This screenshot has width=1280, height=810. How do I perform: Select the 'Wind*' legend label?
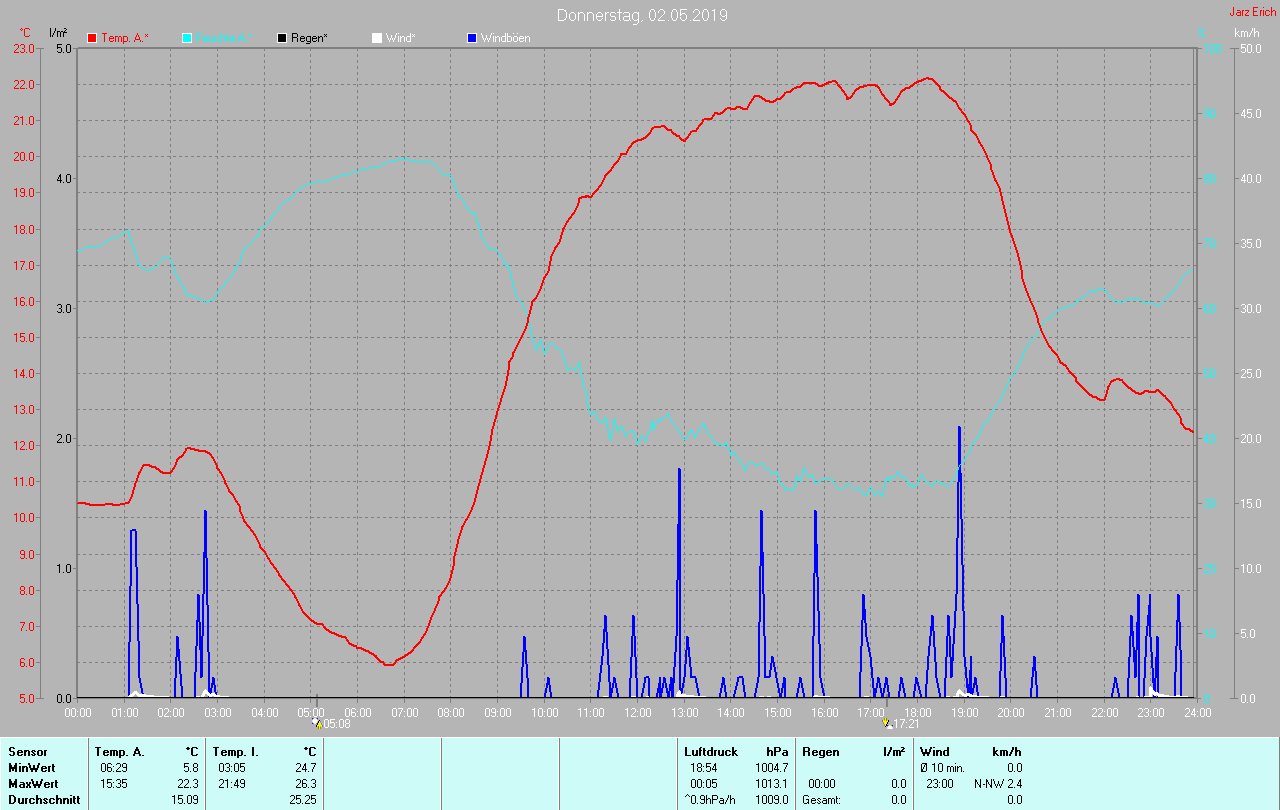pyautogui.click(x=400, y=38)
